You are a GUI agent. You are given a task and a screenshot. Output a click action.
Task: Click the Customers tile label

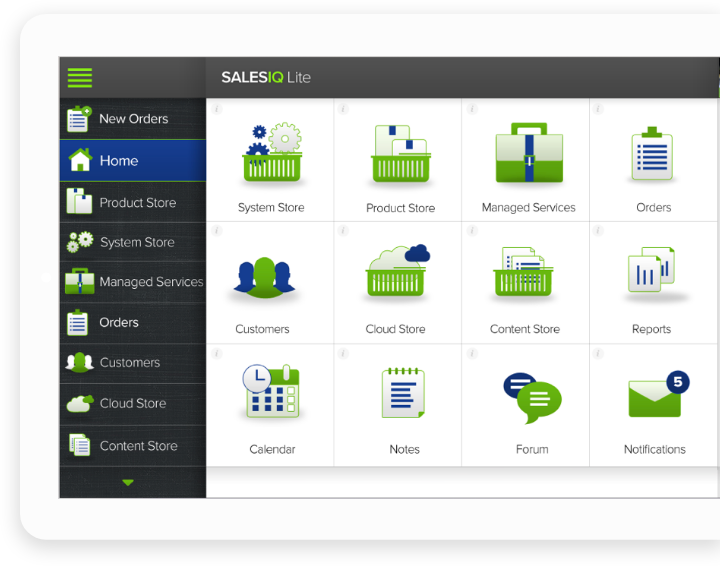click(x=262, y=329)
